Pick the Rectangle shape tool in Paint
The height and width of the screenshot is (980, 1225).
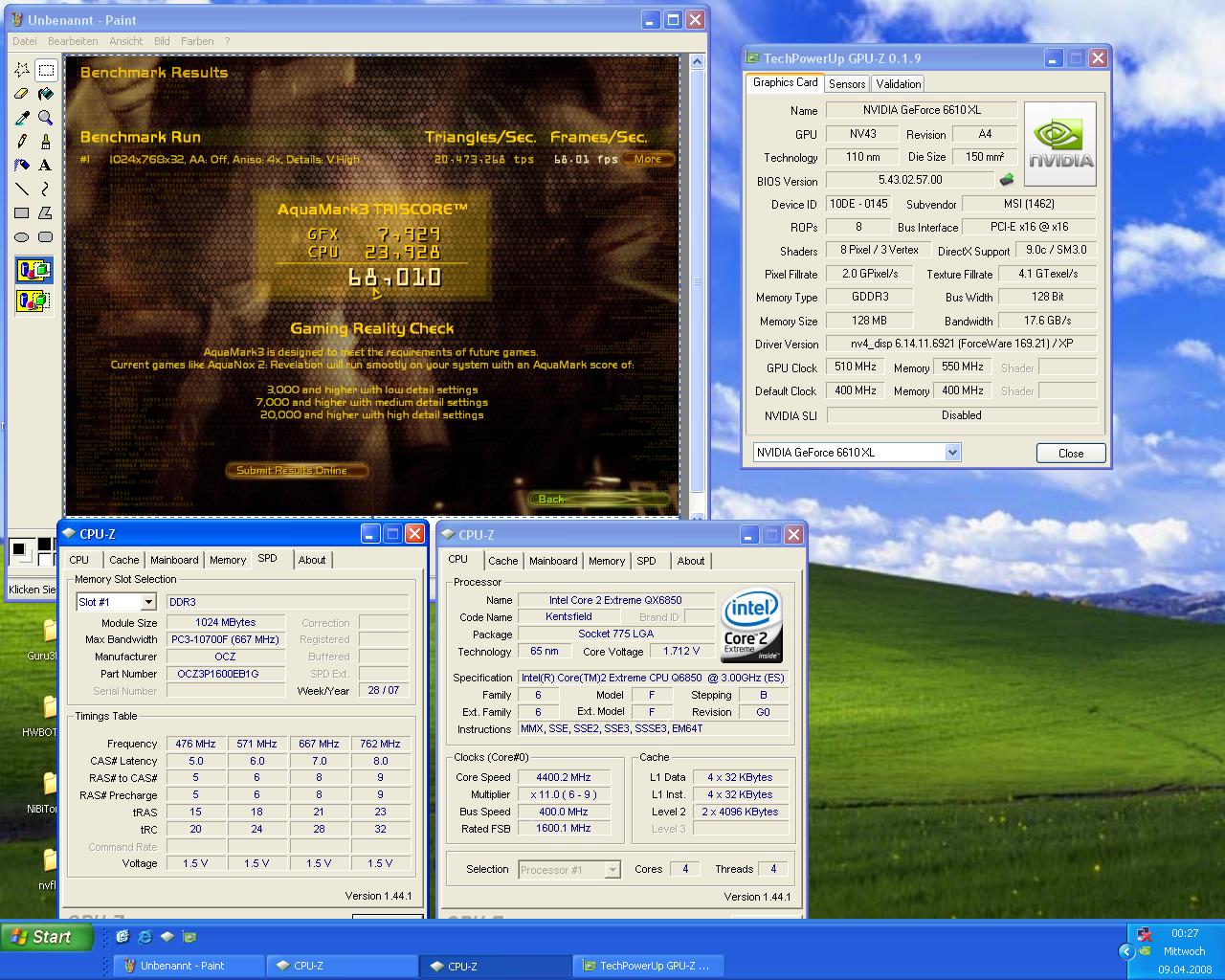coord(22,213)
